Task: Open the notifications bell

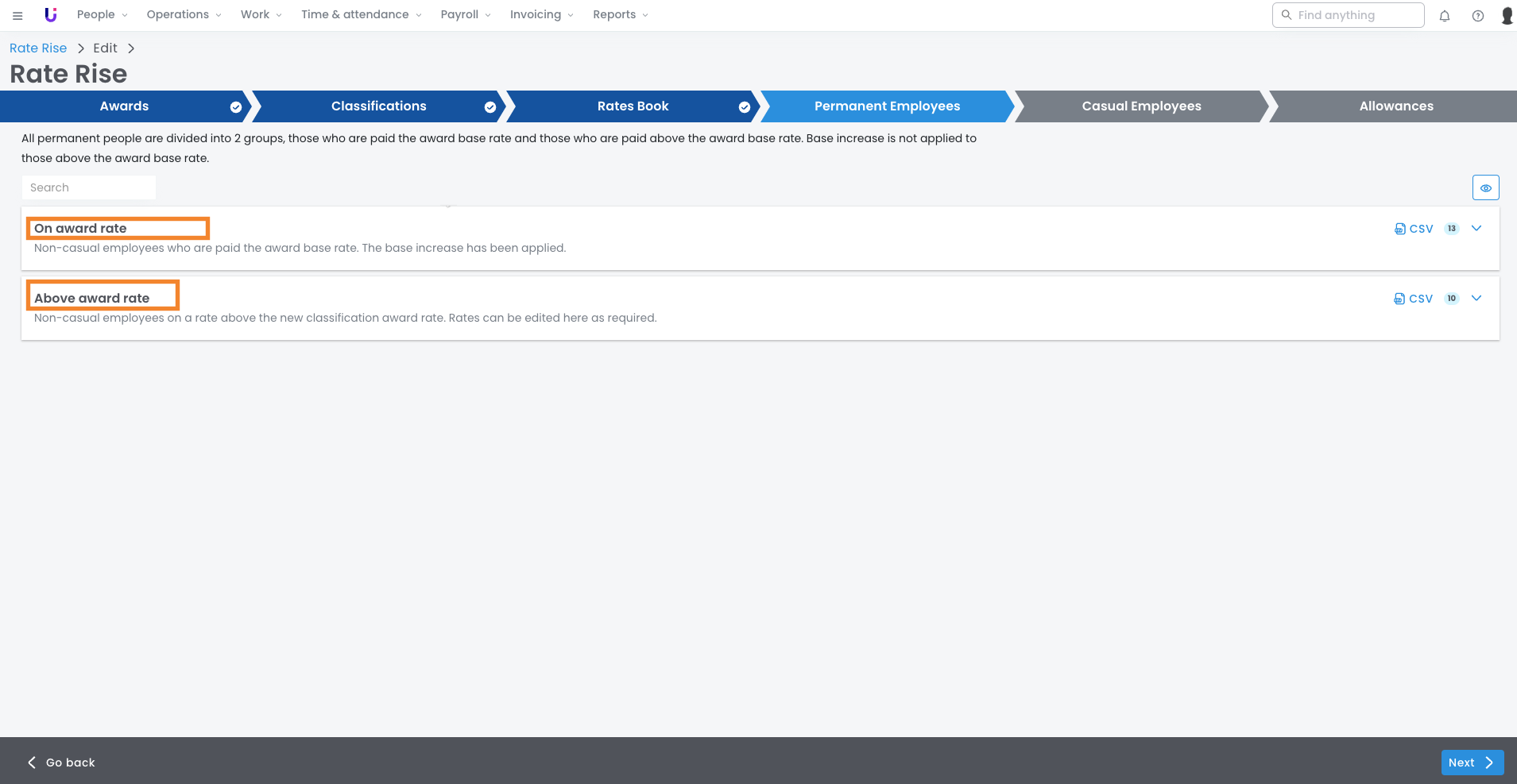Action: (1445, 16)
